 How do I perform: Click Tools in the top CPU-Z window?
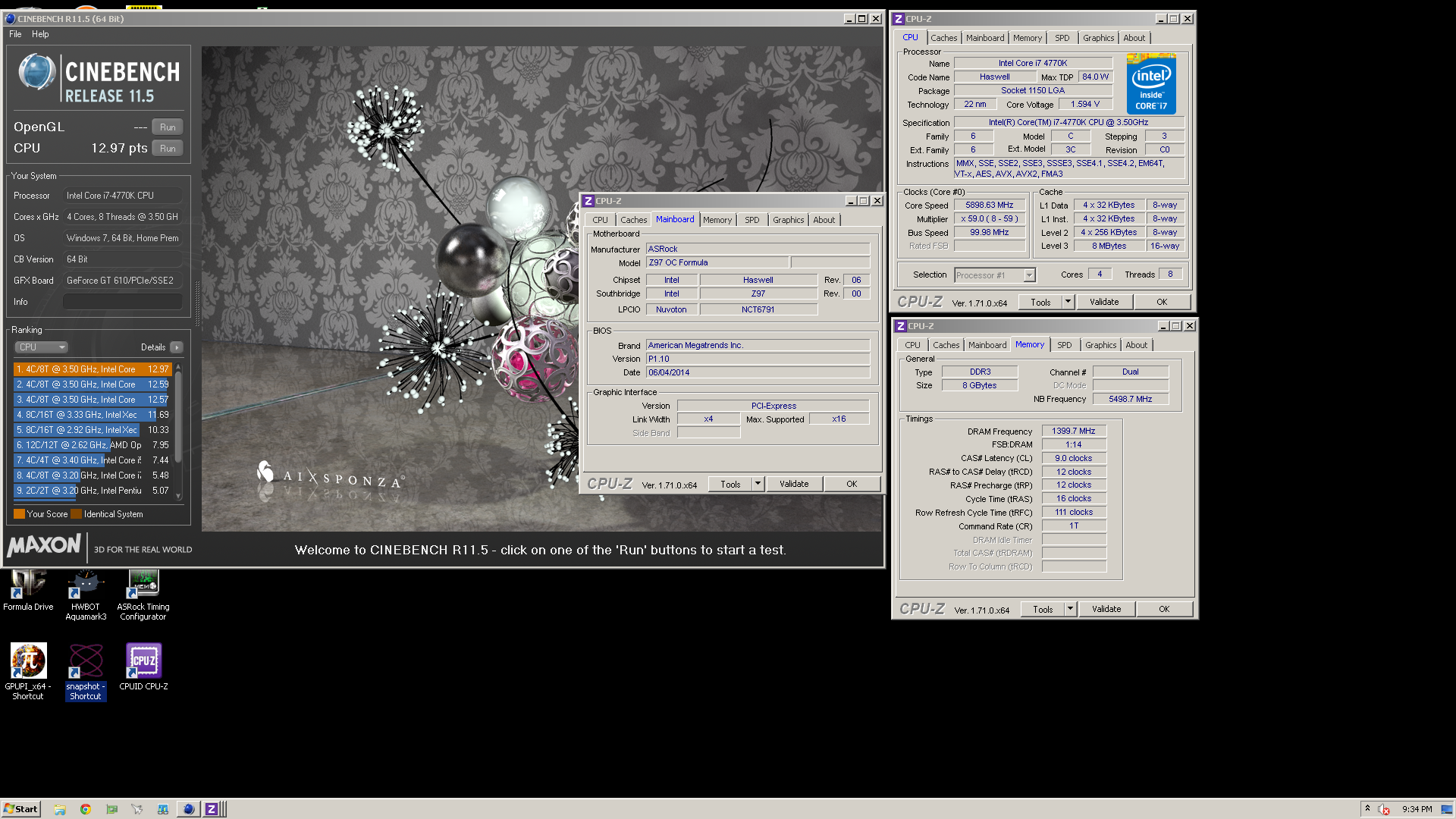click(x=1040, y=302)
